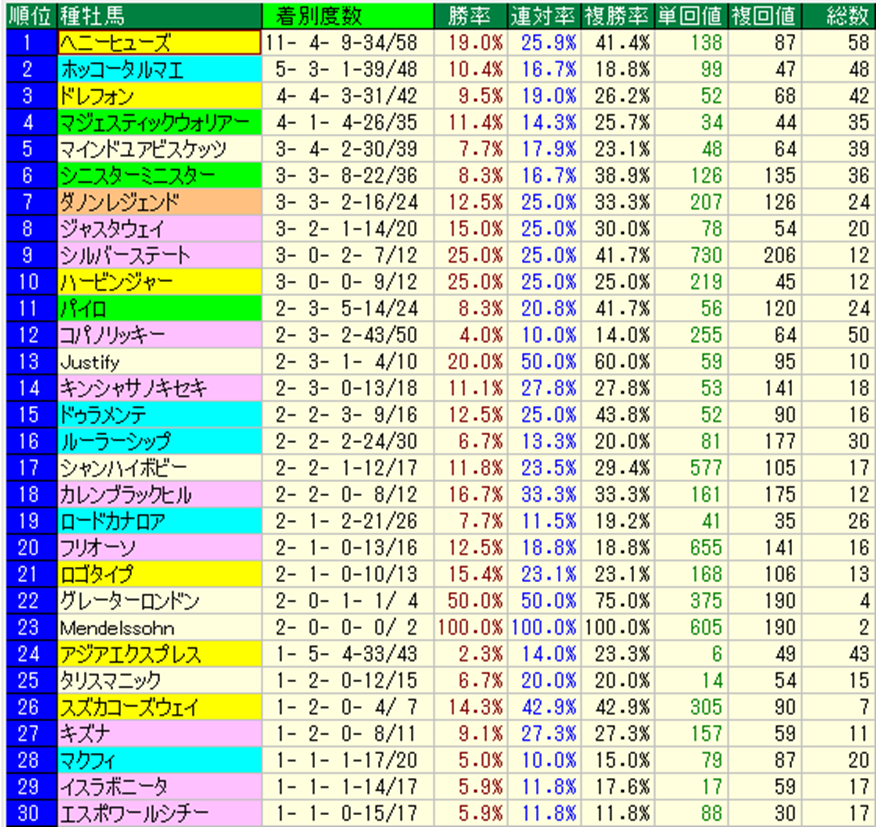Sort by the 総数 column header
The width and height of the screenshot is (876, 827).
click(837, 16)
